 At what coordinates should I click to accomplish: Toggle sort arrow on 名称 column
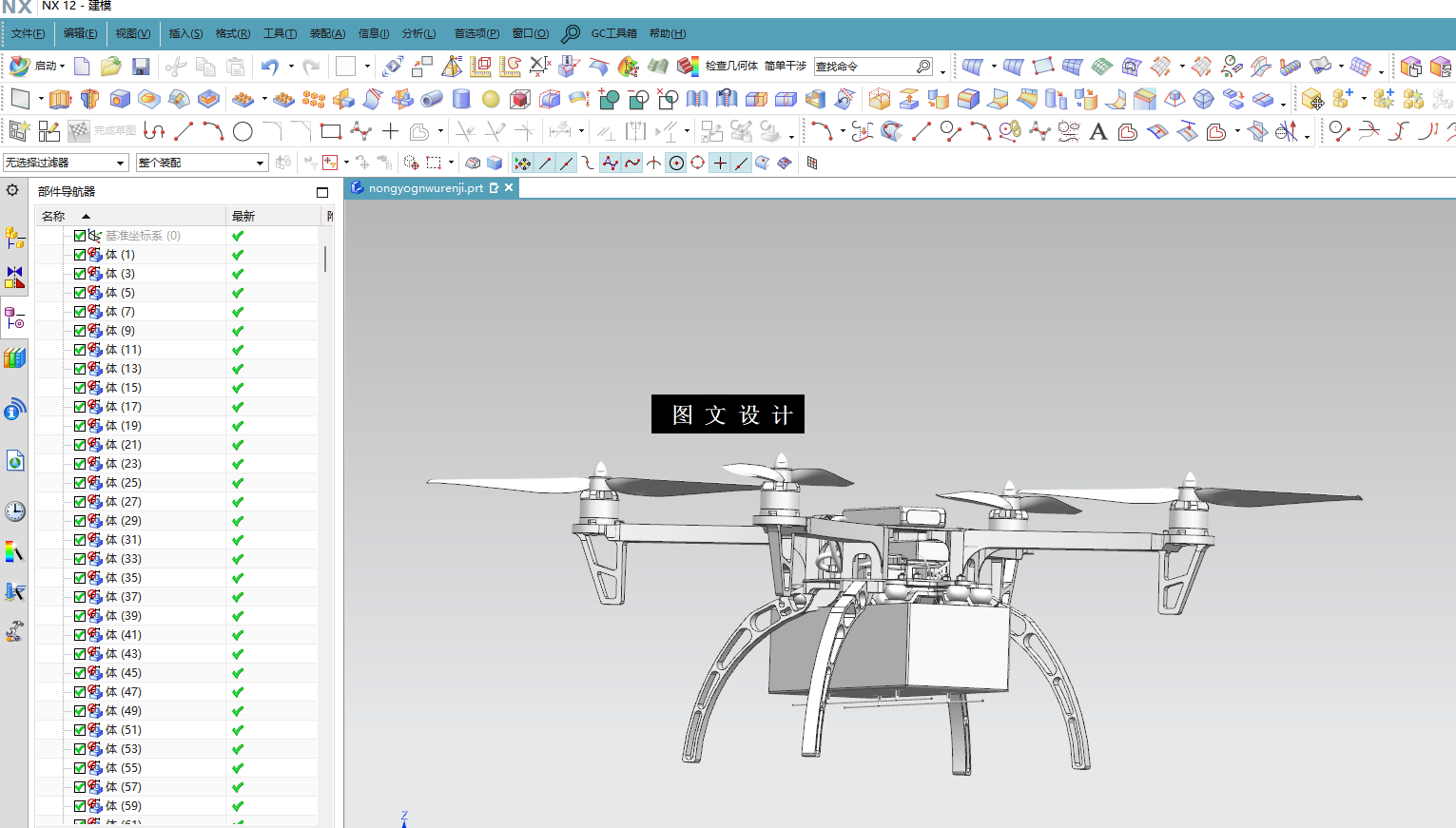[x=86, y=217]
